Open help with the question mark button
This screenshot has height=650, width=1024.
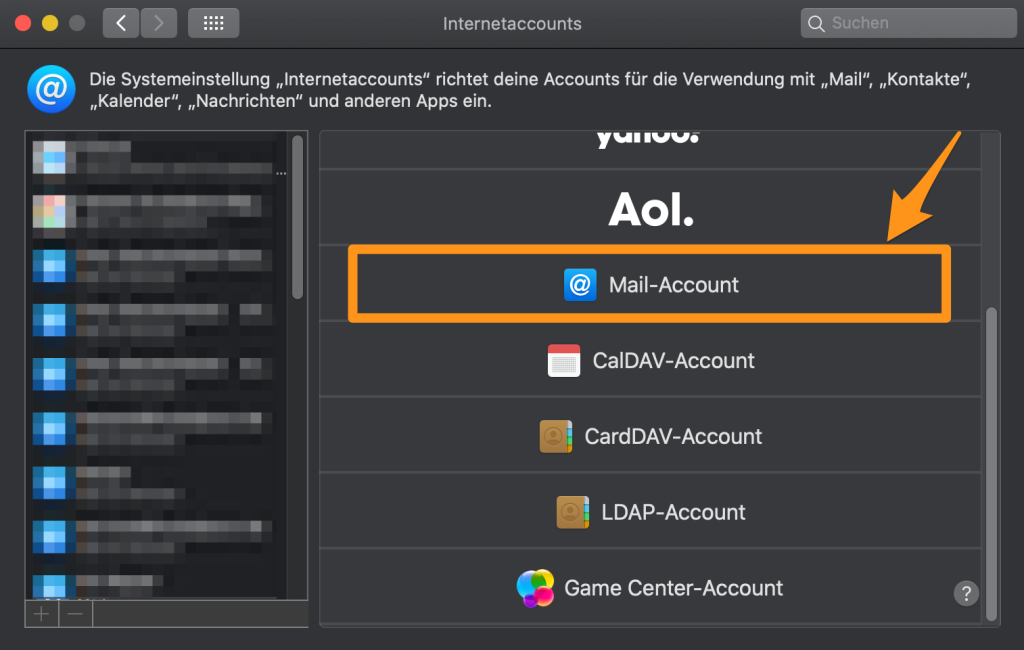click(966, 593)
